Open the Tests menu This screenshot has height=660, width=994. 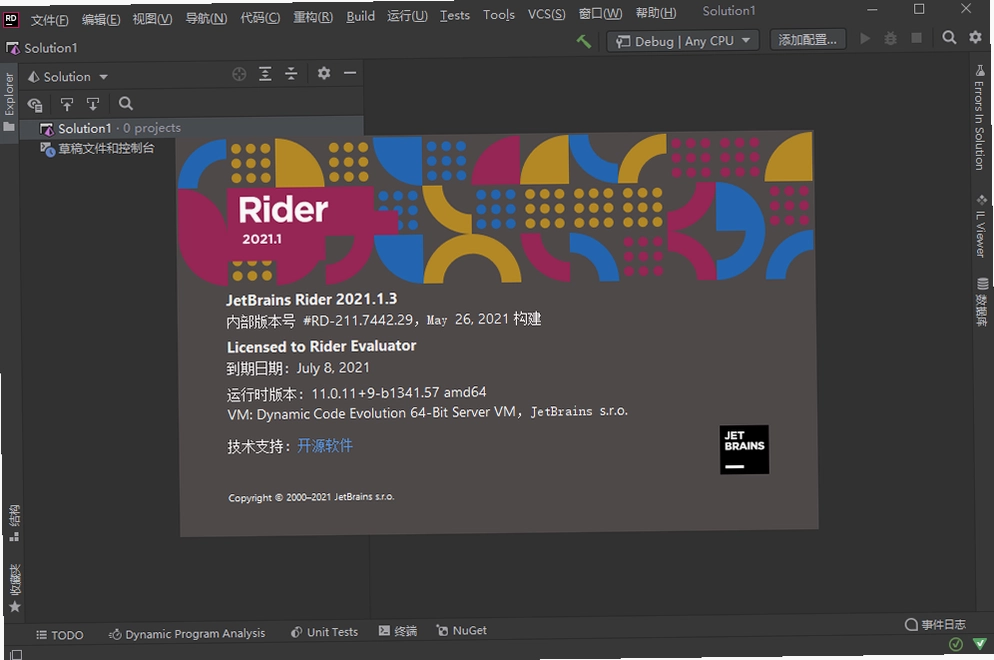(x=455, y=15)
